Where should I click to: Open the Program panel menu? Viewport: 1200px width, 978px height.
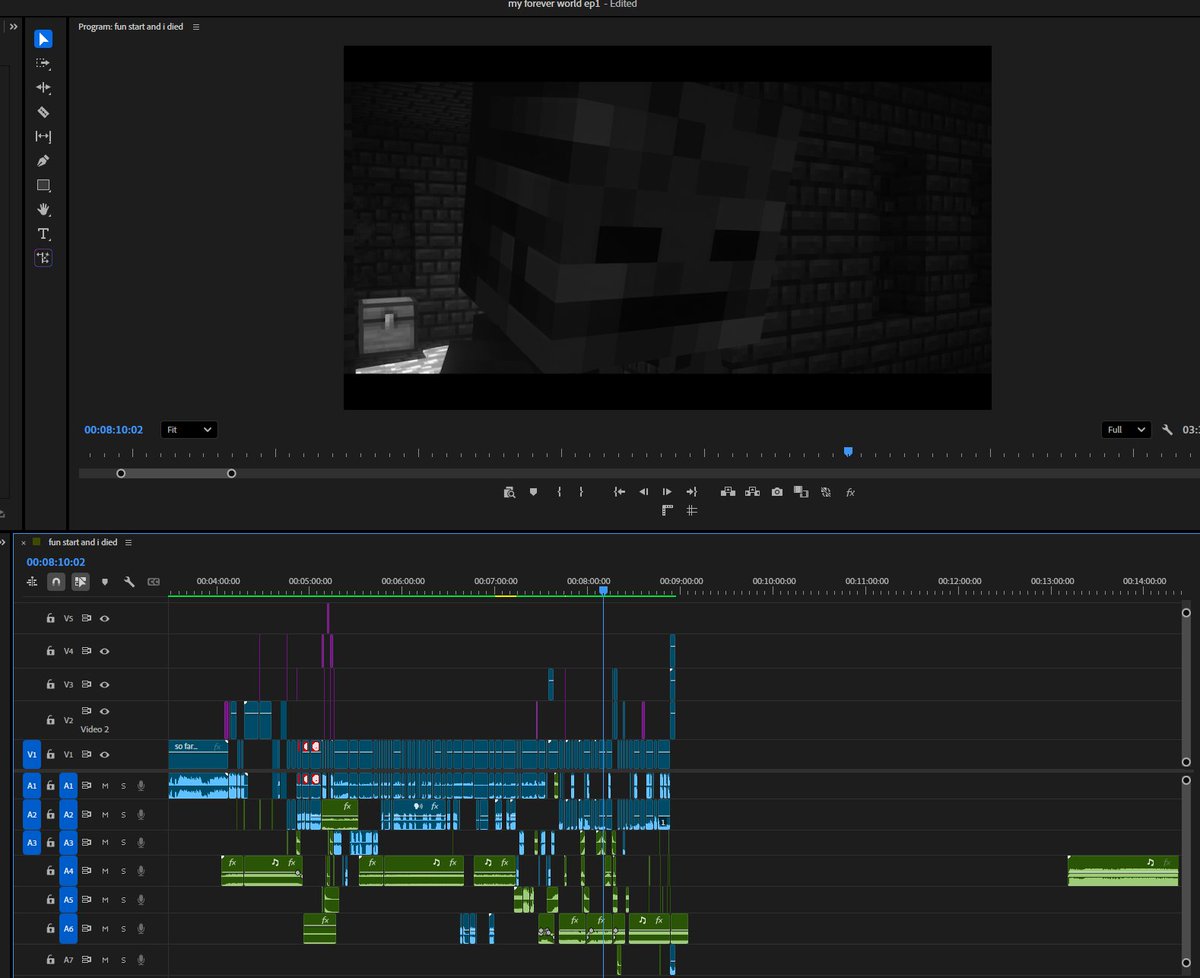click(x=196, y=27)
